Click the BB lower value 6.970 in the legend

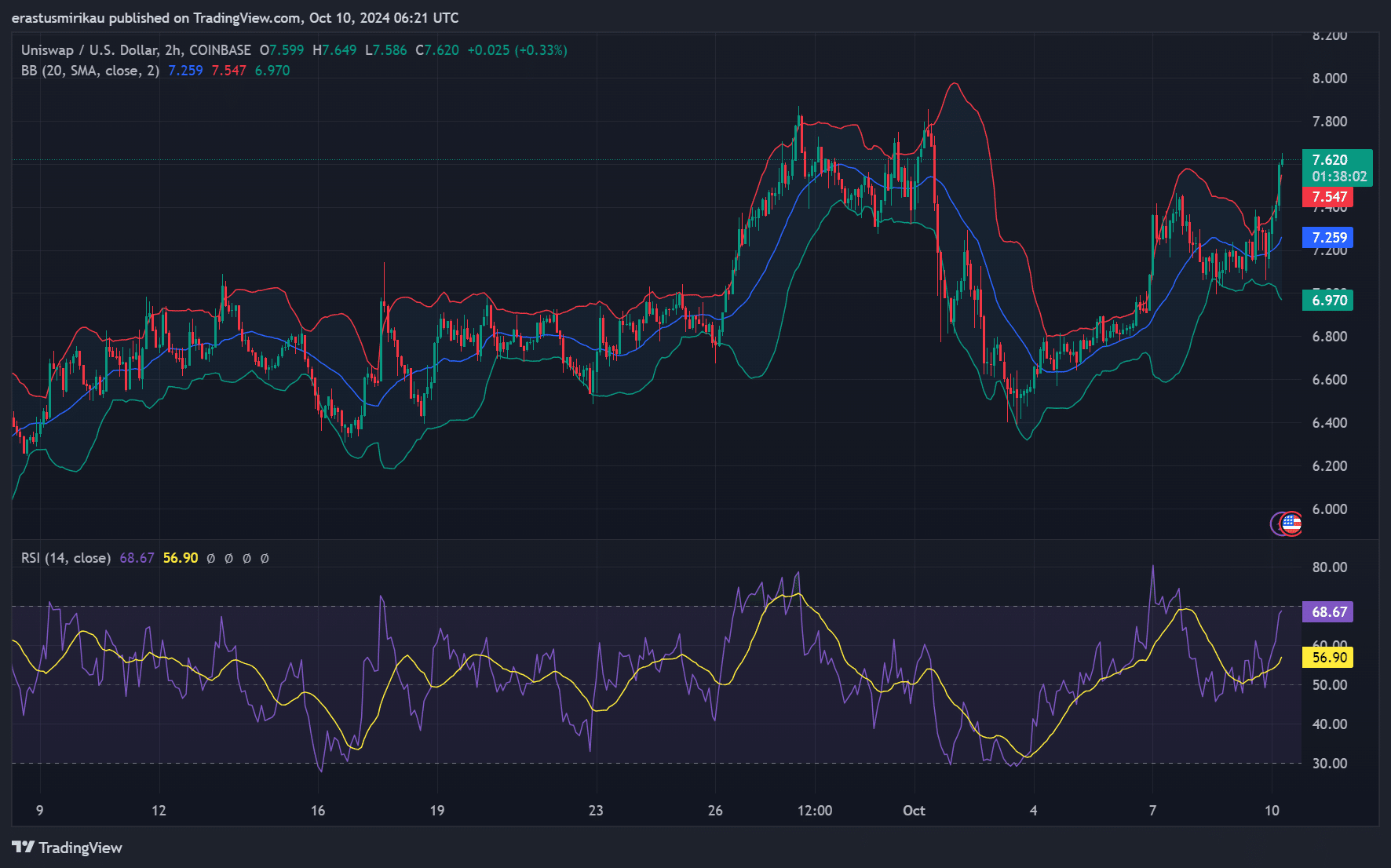tap(272, 71)
